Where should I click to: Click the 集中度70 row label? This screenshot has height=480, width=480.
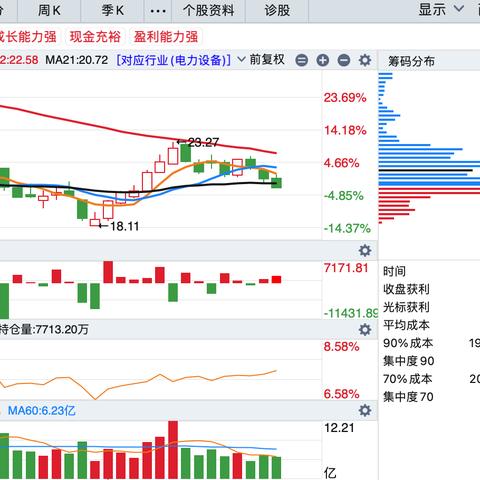(408, 397)
